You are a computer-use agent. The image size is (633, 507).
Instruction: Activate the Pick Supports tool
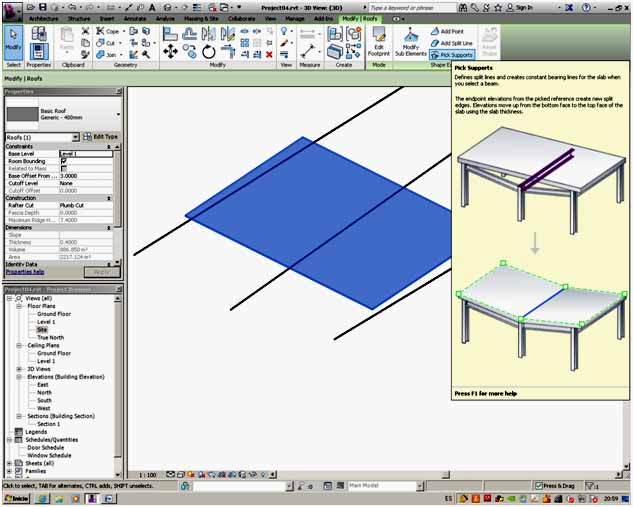click(451, 55)
